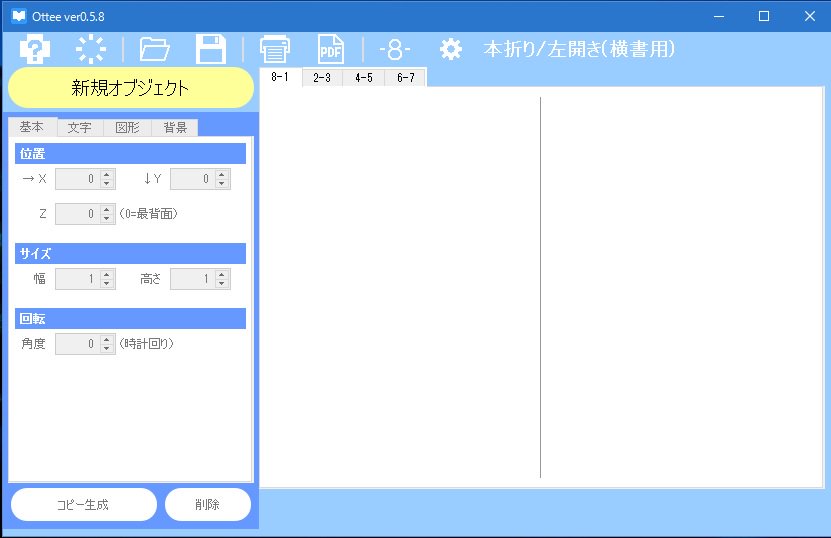Decrease the 角度 angle value
831x538 pixels.
107,348
